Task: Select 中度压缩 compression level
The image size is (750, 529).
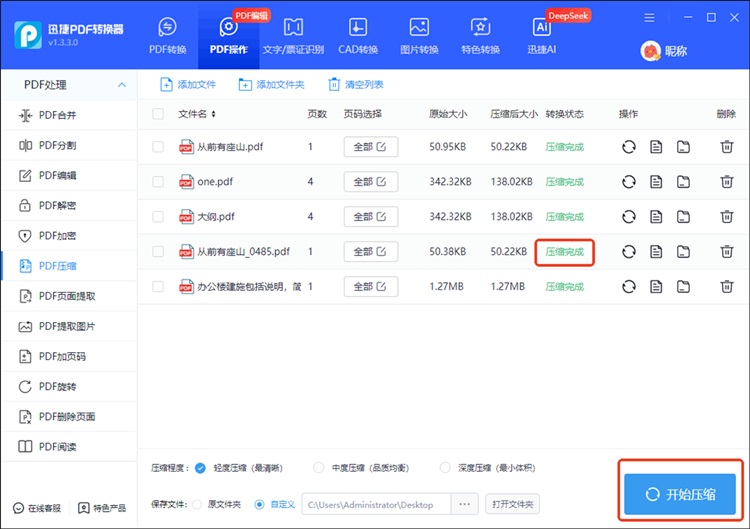Action: 319,467
